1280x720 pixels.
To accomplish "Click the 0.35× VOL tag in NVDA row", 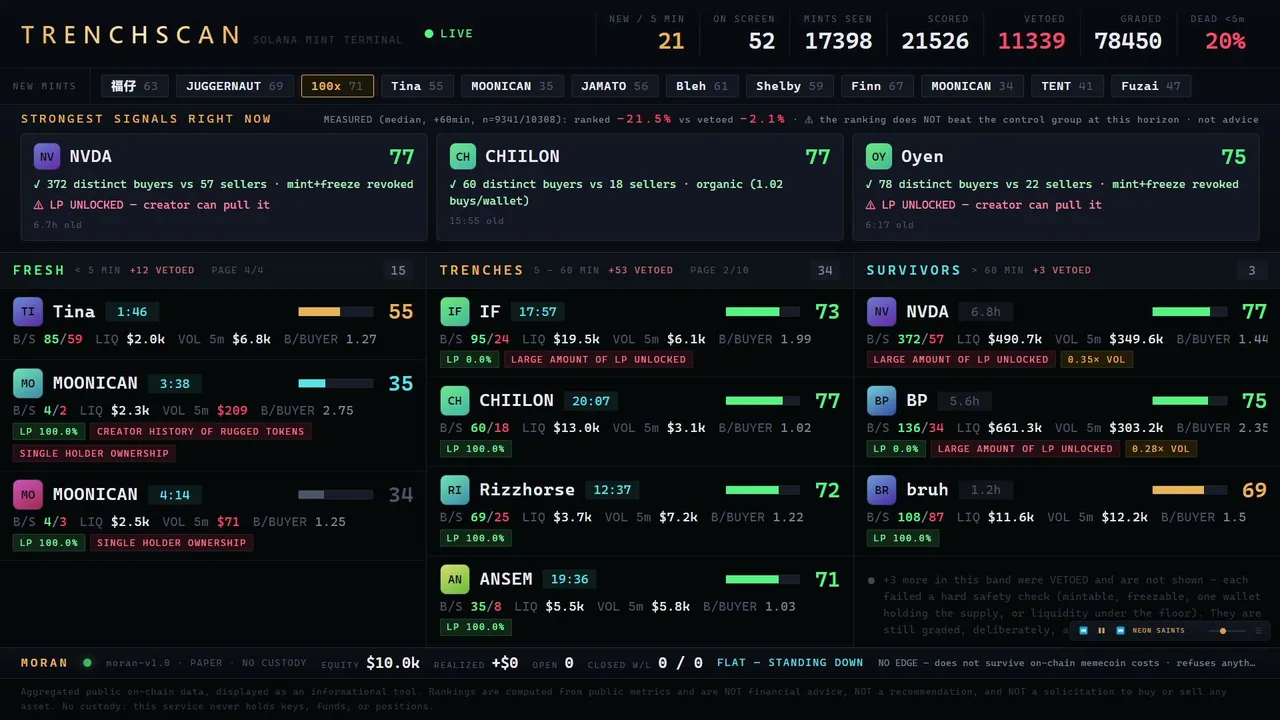I will [1097, 359].
